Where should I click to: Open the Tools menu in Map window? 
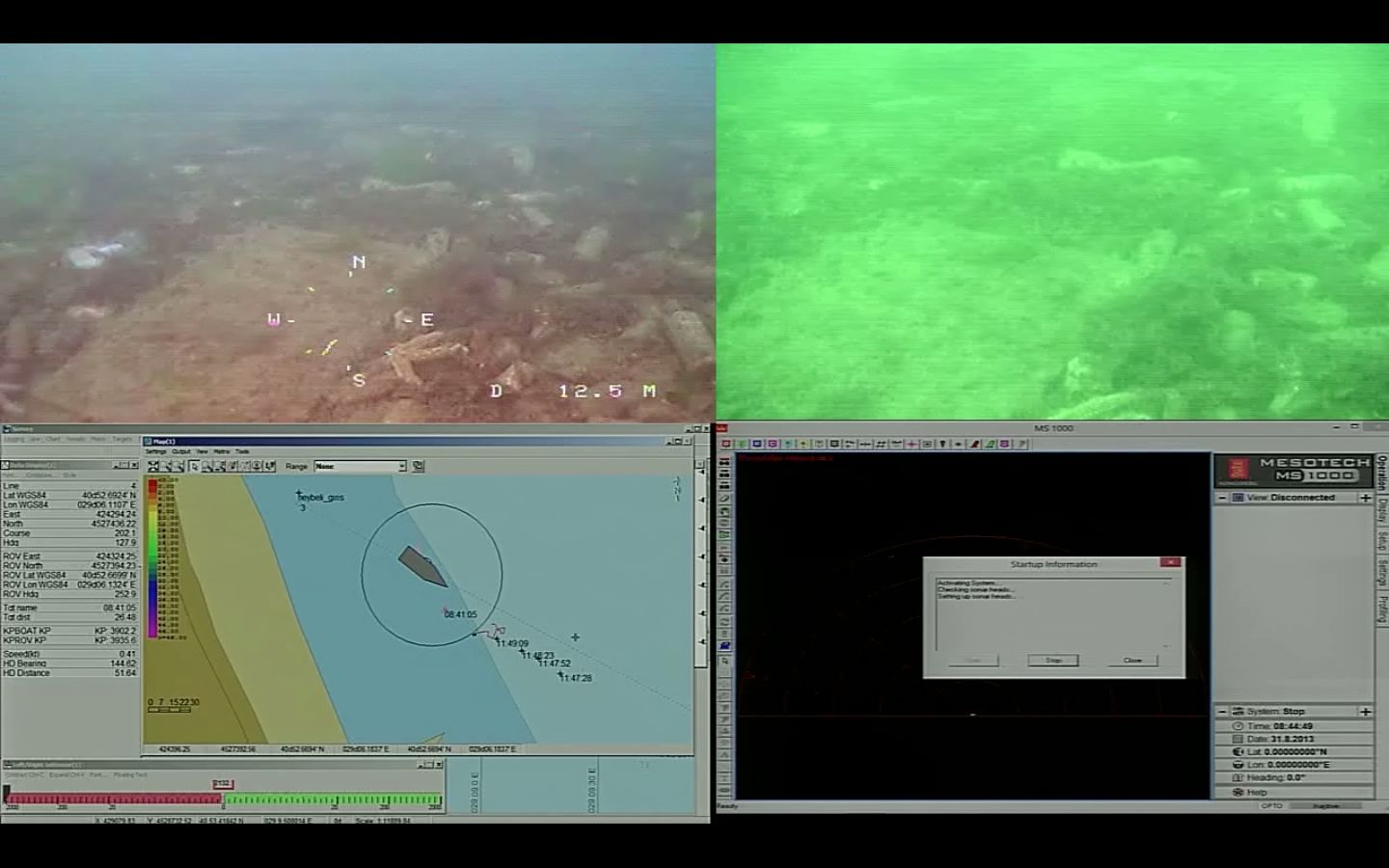242,451
